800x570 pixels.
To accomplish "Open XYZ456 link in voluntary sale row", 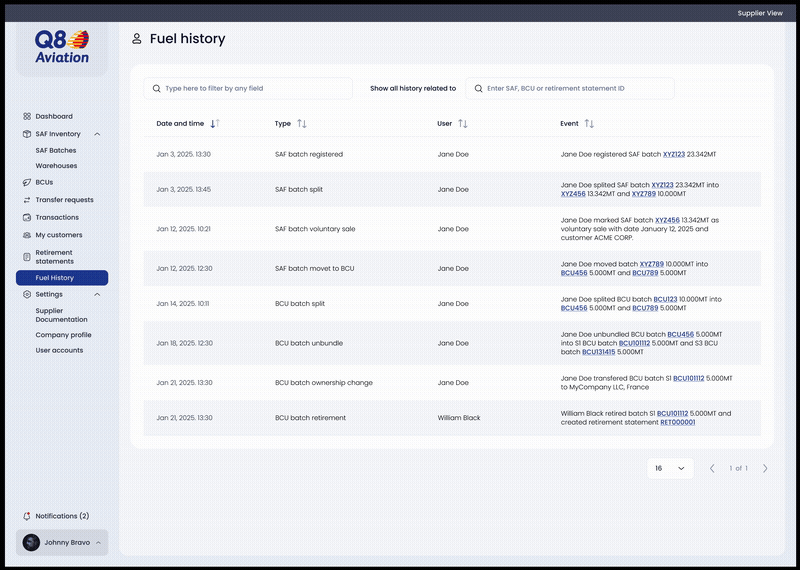I will click(667, 220).
